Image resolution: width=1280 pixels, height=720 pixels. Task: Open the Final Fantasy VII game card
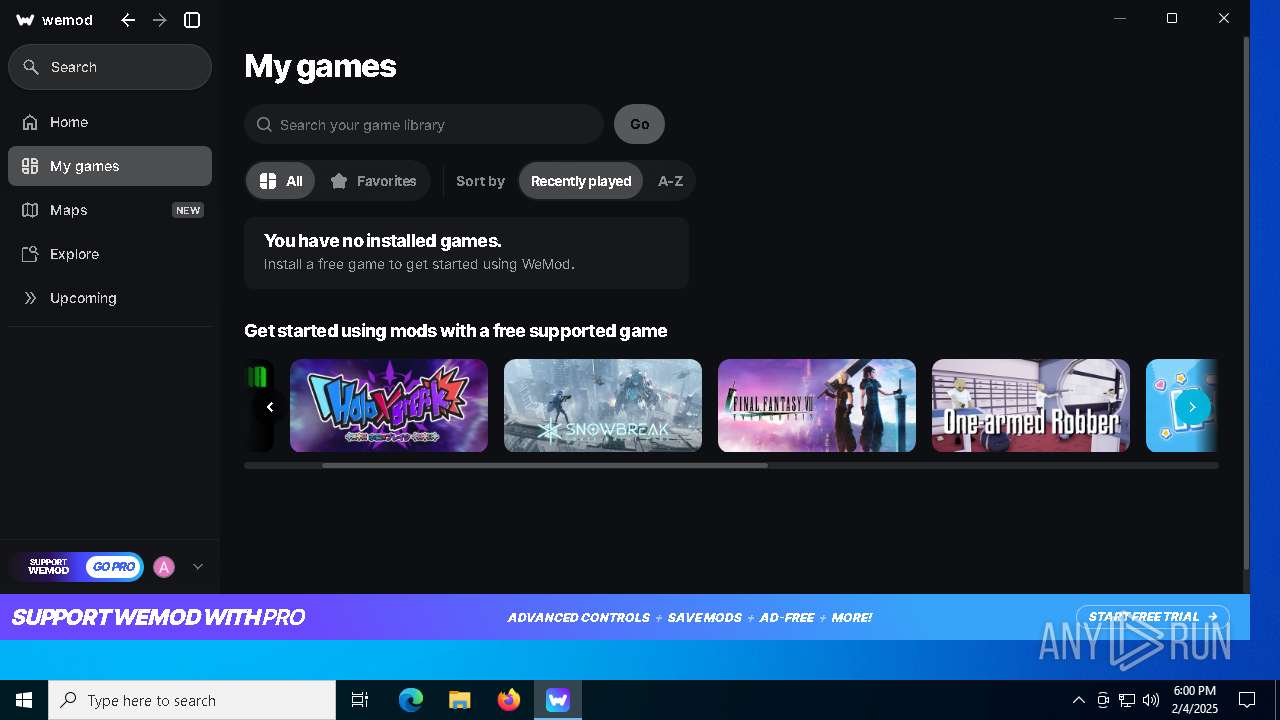[x=817, y=405]
